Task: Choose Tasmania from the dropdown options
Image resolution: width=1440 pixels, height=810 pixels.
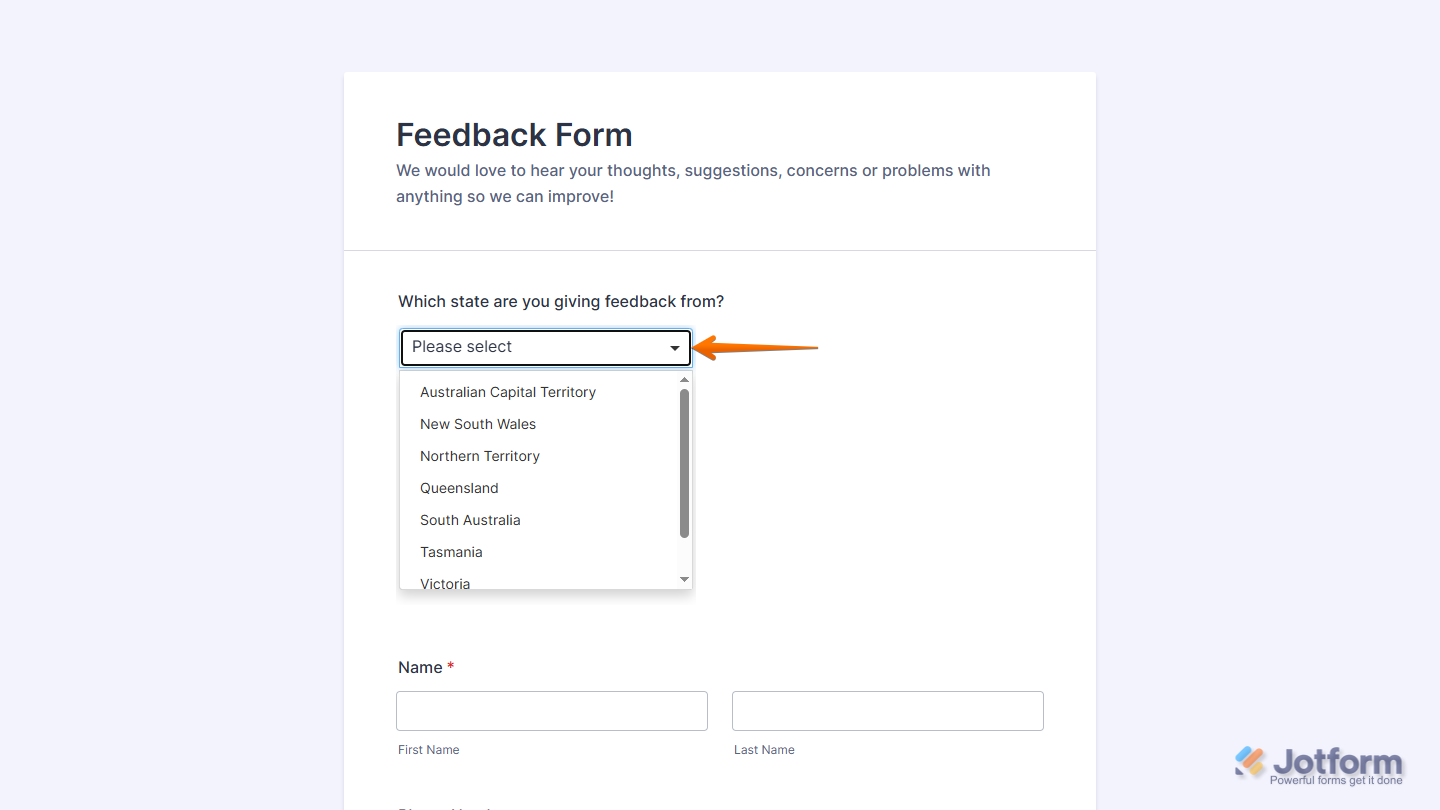Action: coord(451,552)
